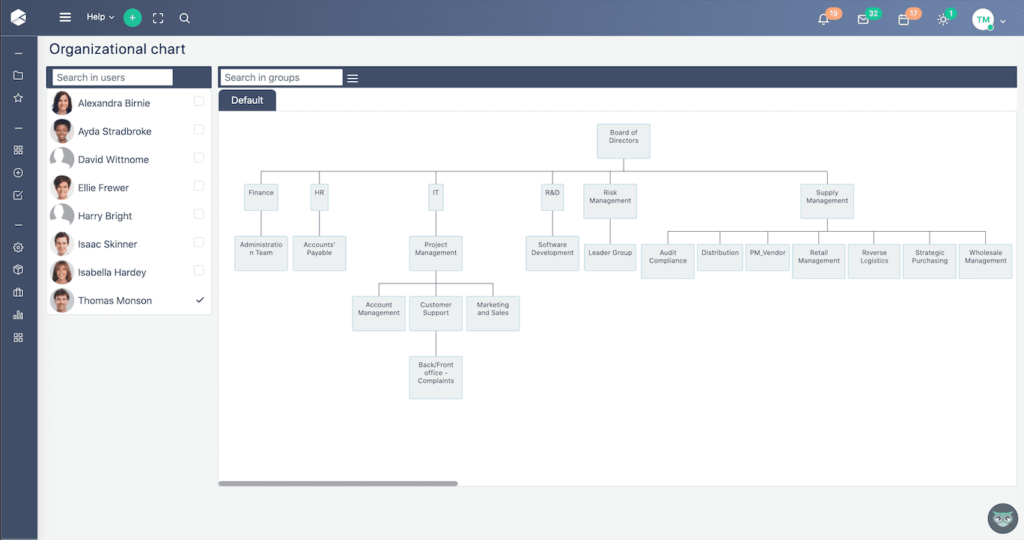
Task: Open notifications bell with 19 badge
Action: [x=824, y=19]
